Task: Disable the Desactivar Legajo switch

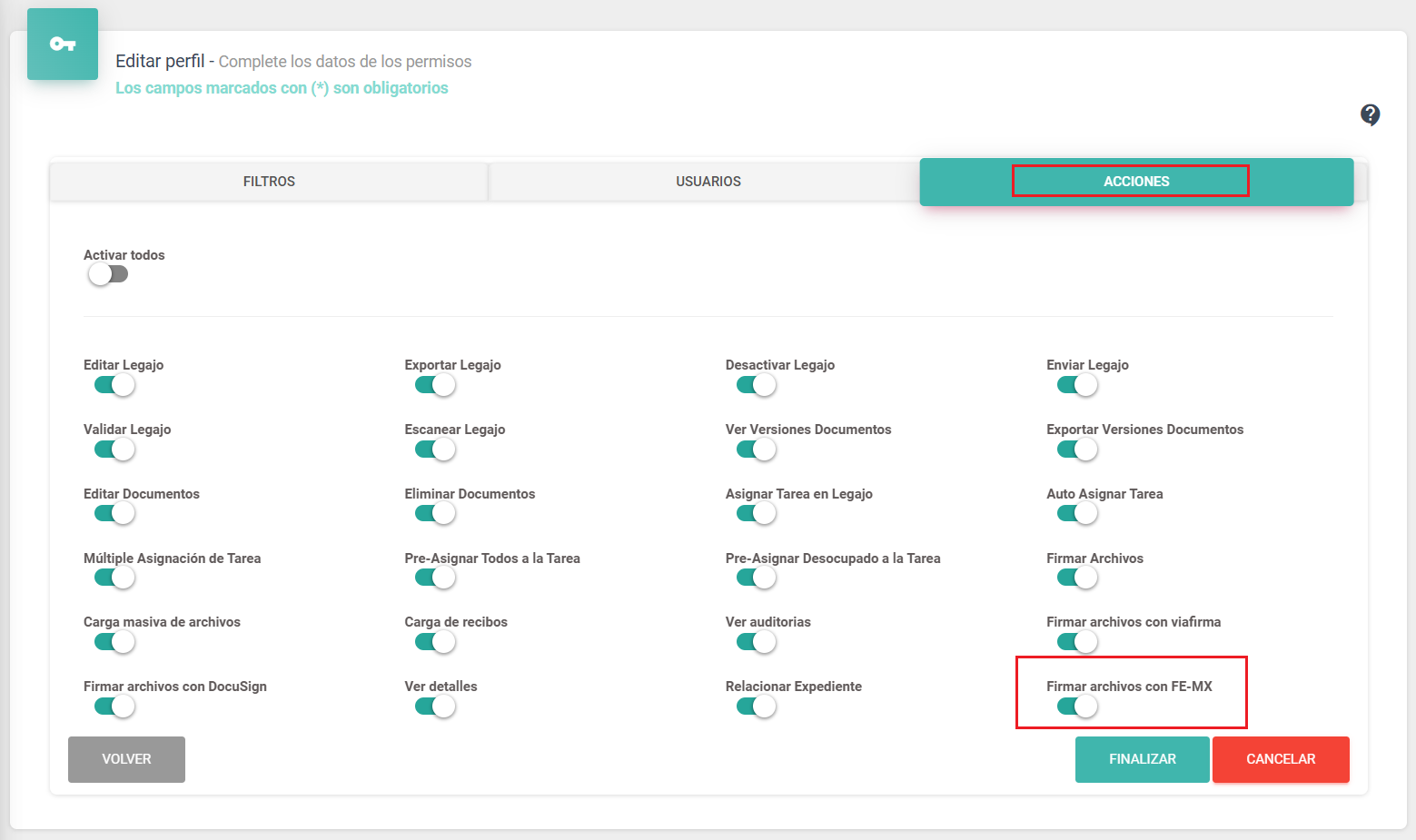Action: coord(756,385)
